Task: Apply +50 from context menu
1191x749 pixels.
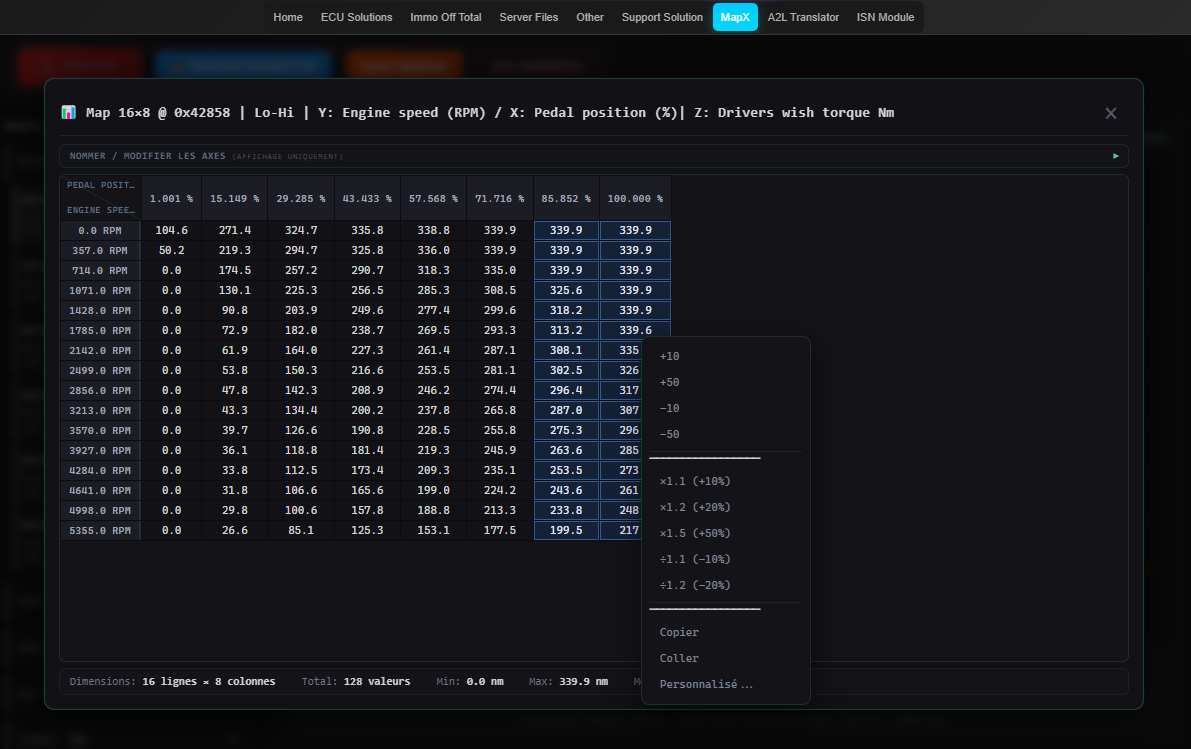Action: point(725,382)
